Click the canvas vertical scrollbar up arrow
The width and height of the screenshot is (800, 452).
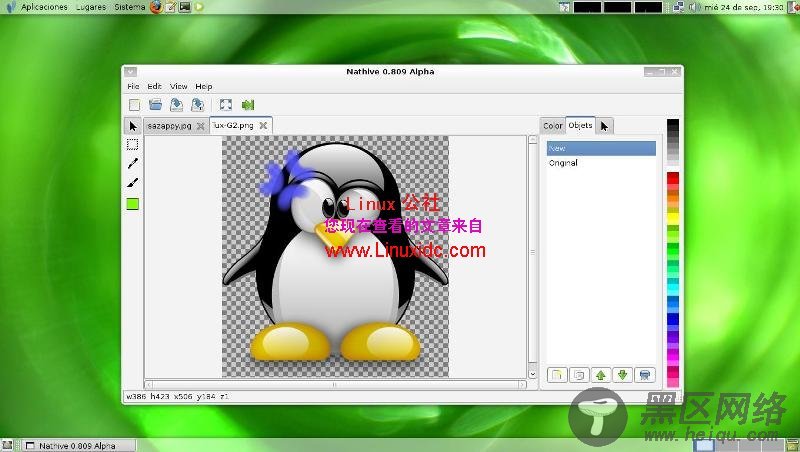pyautogui.click(x=533, y=139)
